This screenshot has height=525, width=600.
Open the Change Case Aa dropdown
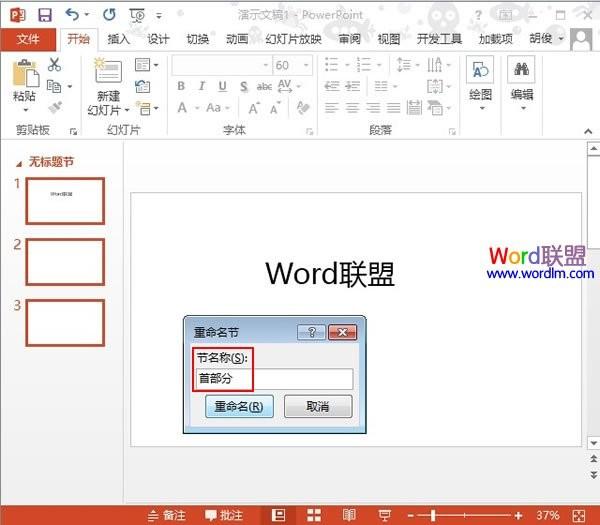(217, 108)
